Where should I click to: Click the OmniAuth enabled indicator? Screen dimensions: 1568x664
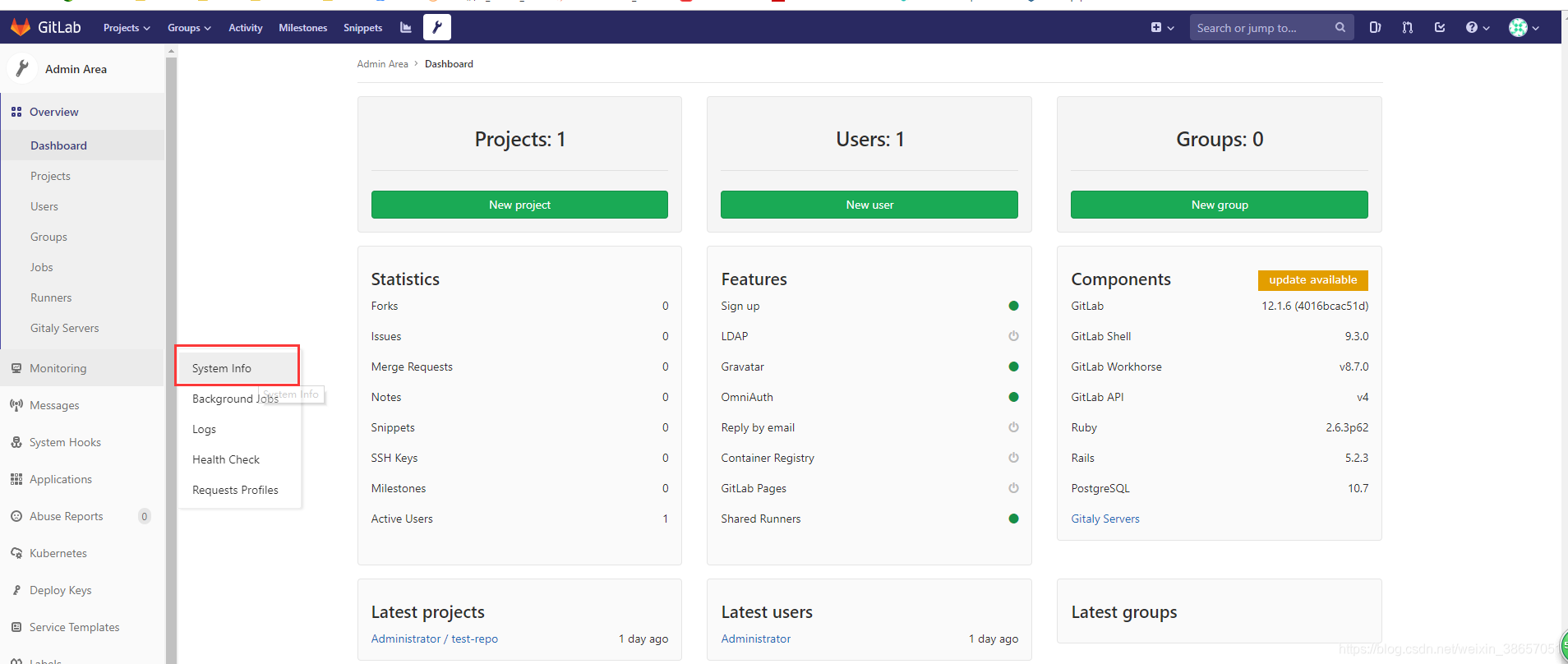coord(1013,397)
